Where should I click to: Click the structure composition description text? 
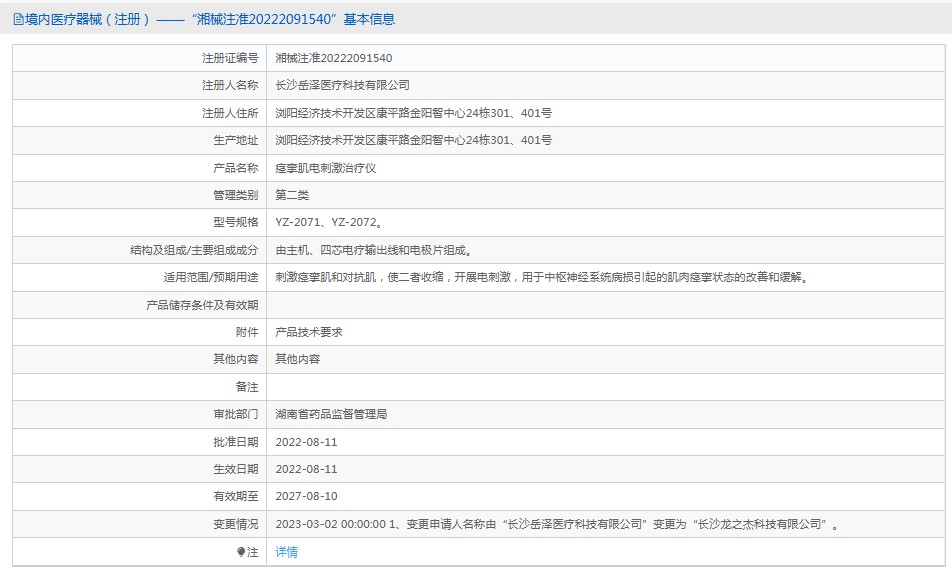coord(373,250)
